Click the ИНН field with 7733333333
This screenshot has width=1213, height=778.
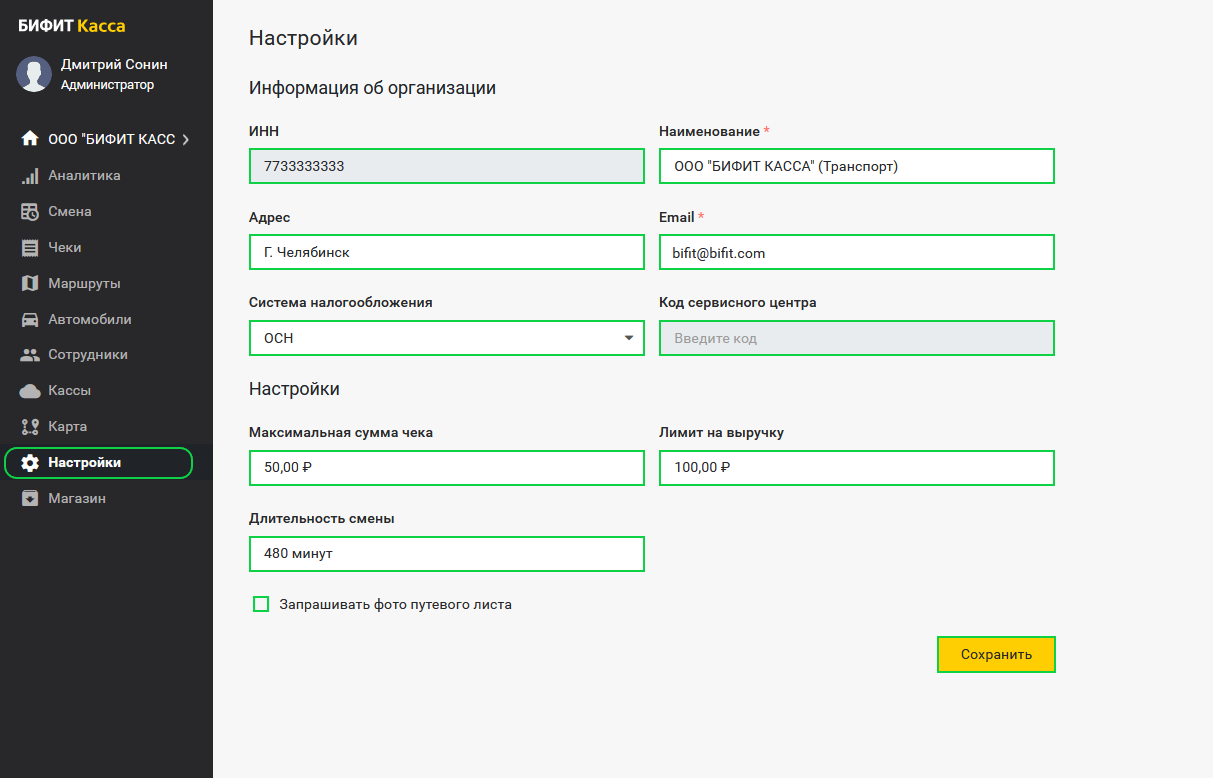446,166
